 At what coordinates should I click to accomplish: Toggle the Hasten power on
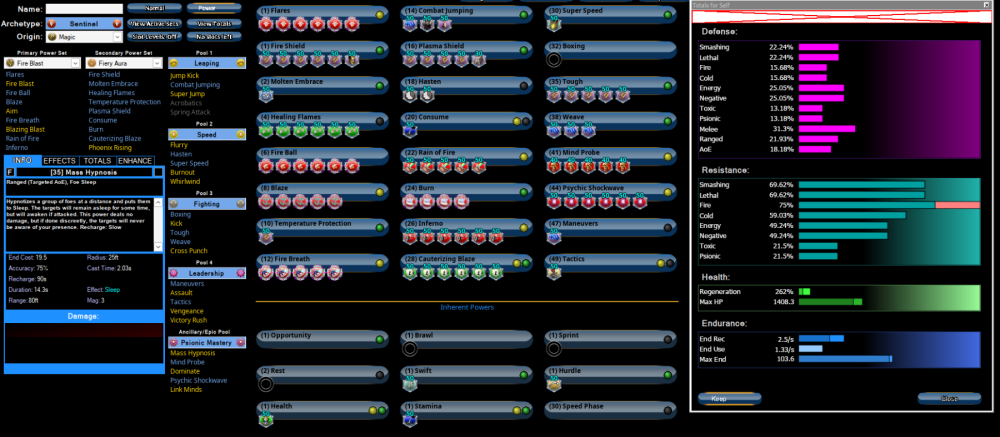(x=526, y=83)
